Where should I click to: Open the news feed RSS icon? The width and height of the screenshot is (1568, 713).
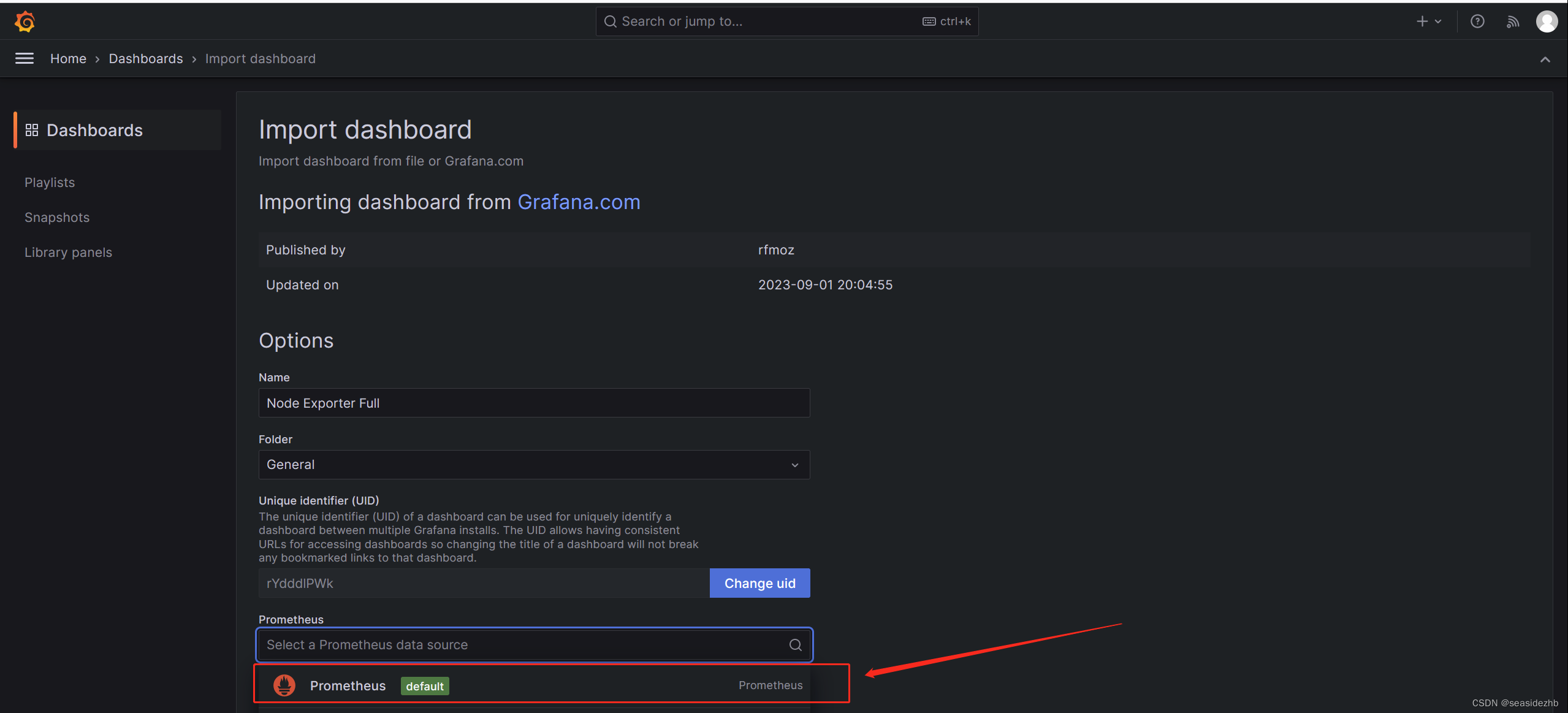(x=1513, y=21)
